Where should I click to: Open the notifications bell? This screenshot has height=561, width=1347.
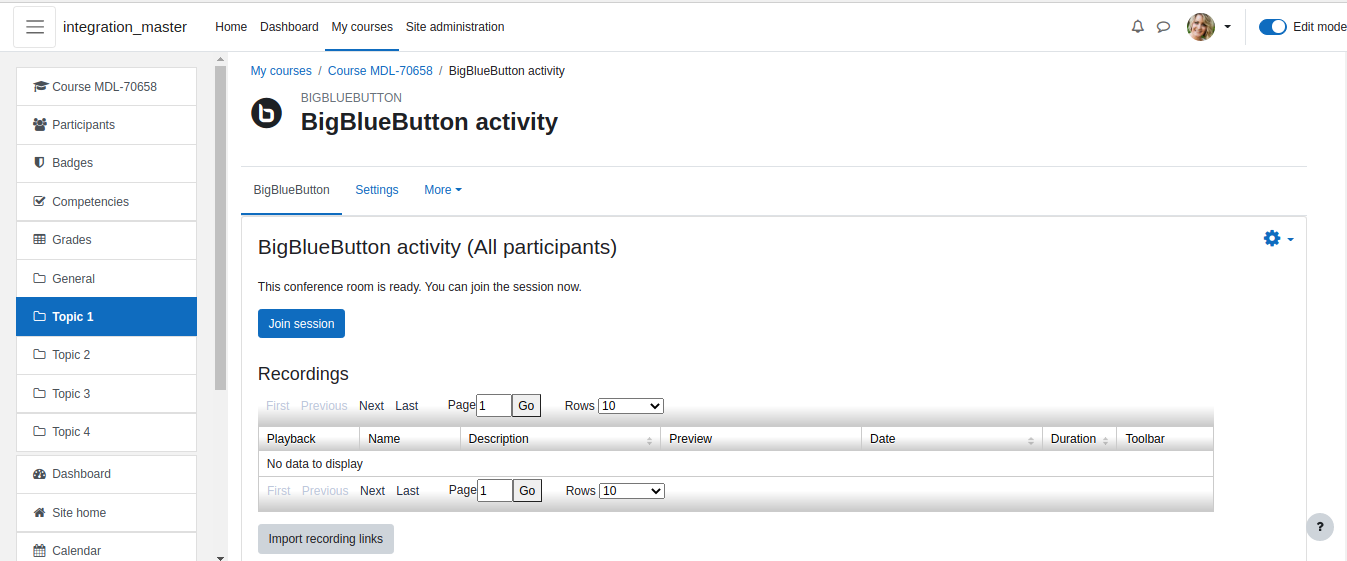point(1137,27)
